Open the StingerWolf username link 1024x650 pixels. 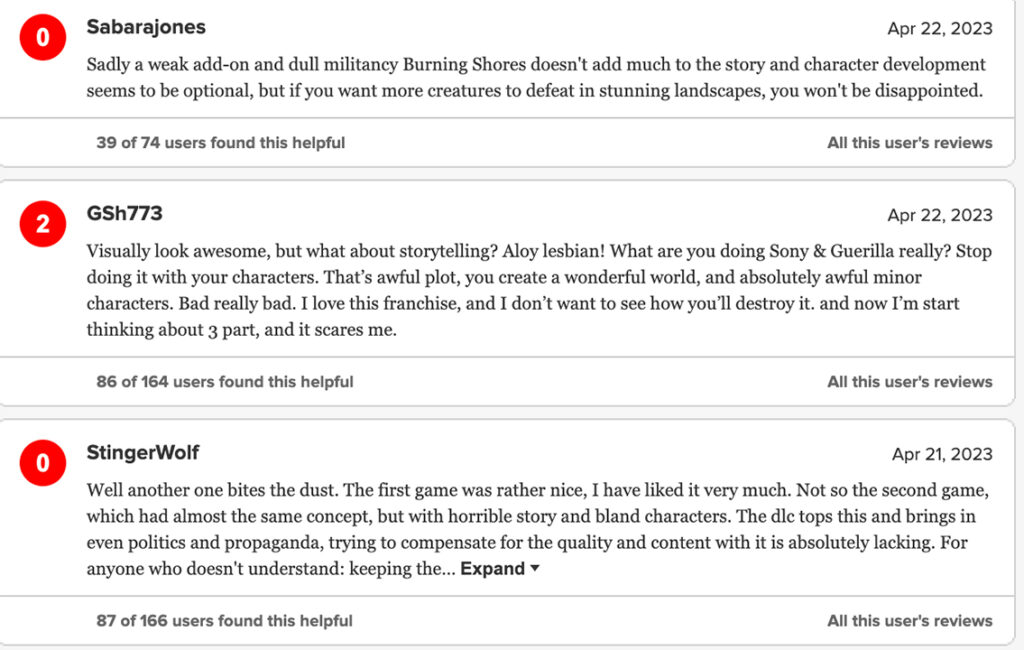pyautogui.click(x=143, y=453)
